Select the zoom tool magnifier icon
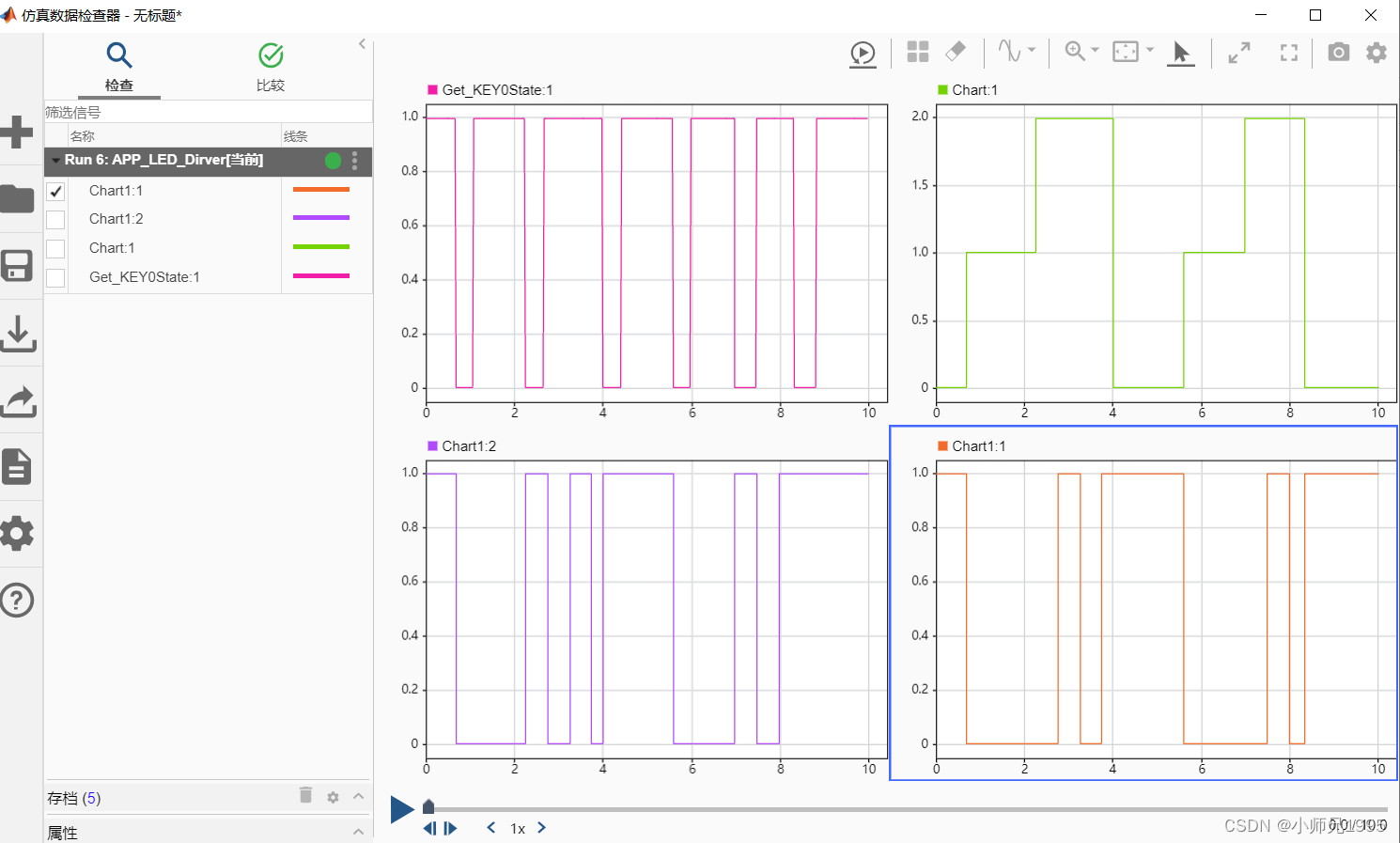This screenshot has width=1400, height=843. tap(1075, 53)
